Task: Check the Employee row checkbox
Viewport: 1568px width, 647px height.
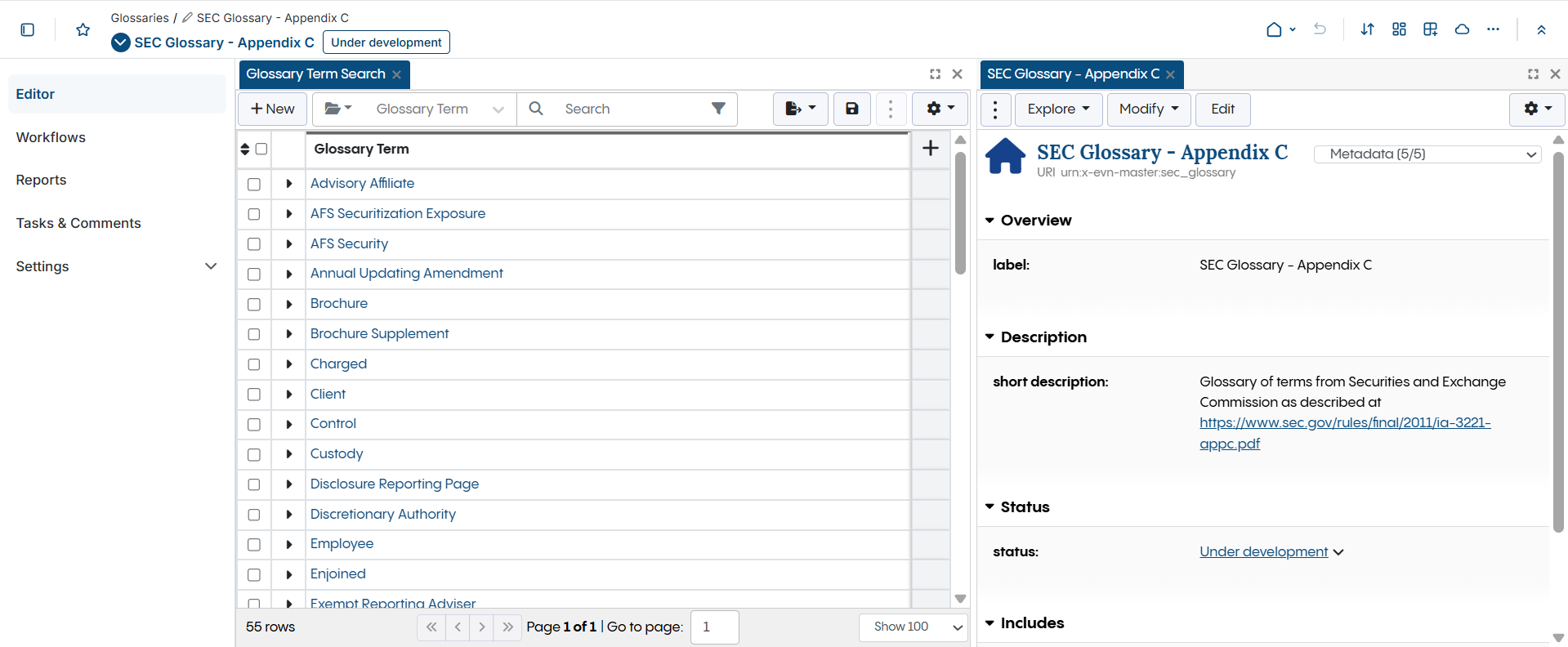Action: [254, 544]
